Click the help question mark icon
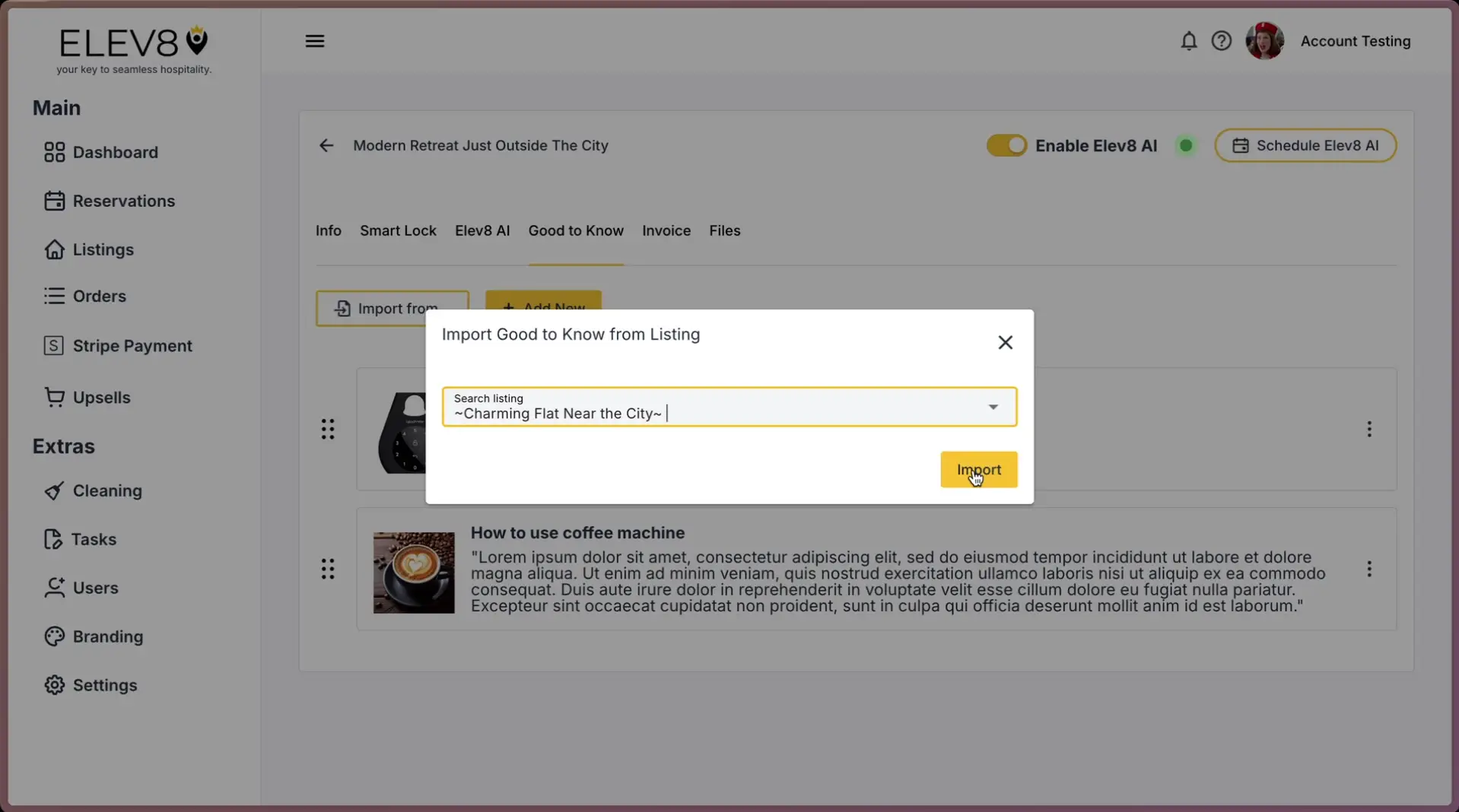1459x812 pixels. point(1221,40)
